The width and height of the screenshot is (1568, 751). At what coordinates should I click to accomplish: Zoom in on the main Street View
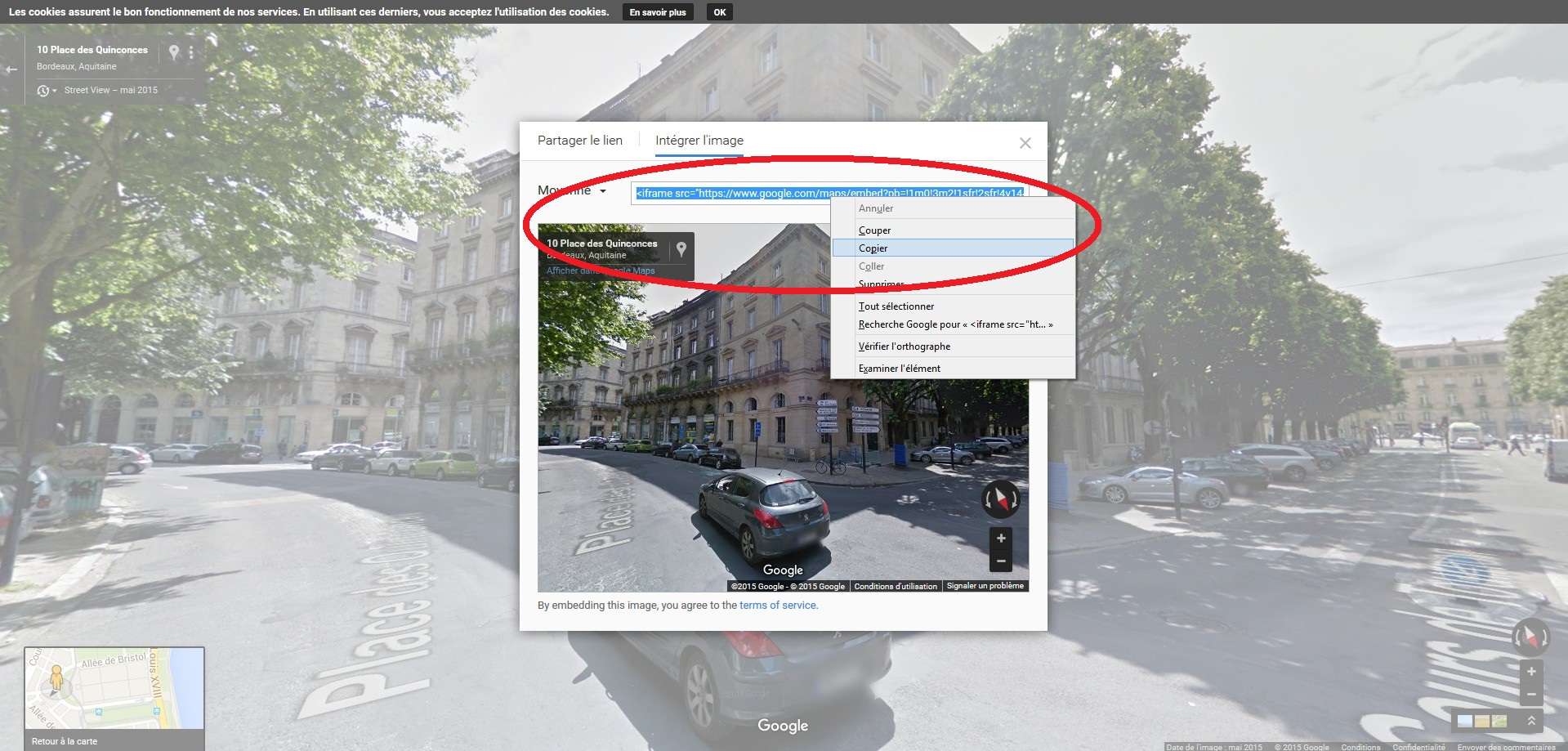[1531, 672]
